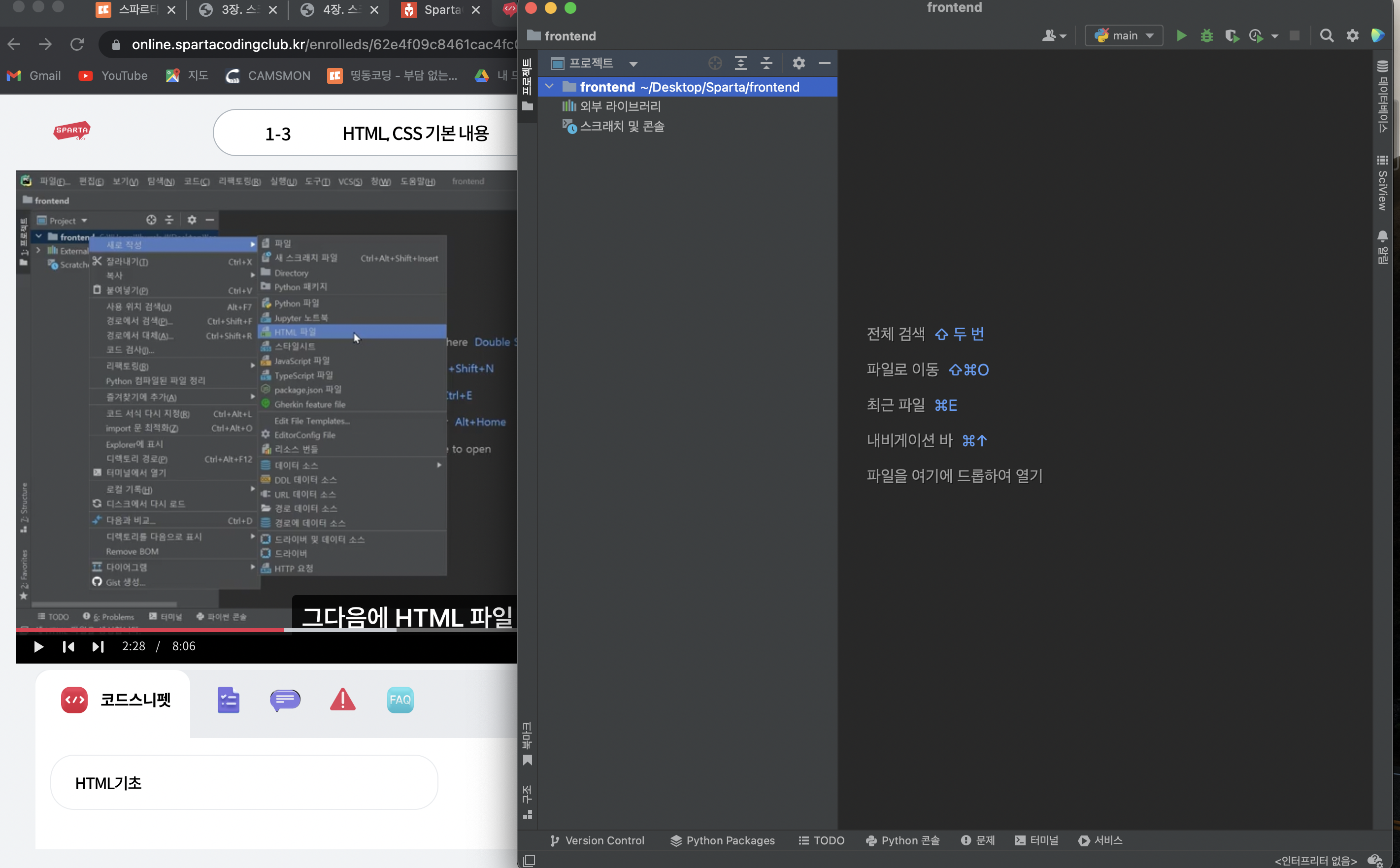Hide the project panel with minus icon

pos(824,63)
